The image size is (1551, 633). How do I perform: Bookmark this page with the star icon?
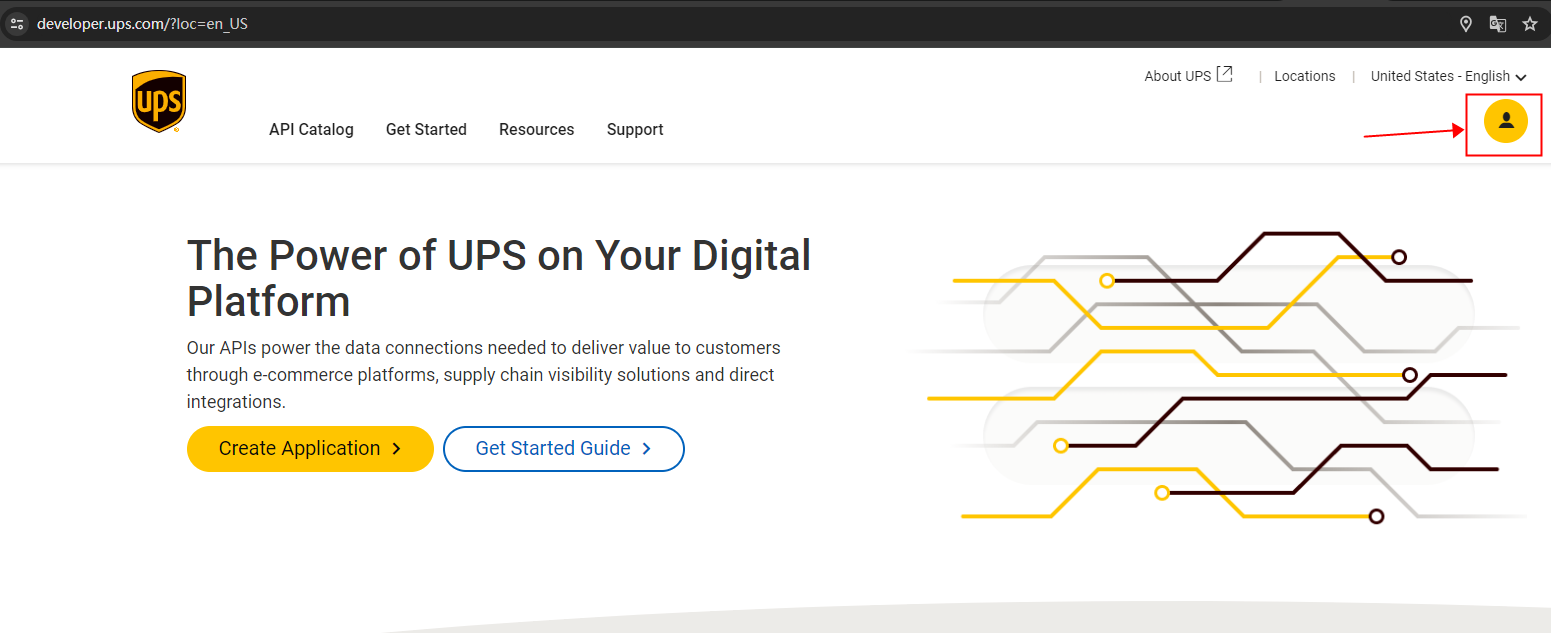[x=1530, y=24]
